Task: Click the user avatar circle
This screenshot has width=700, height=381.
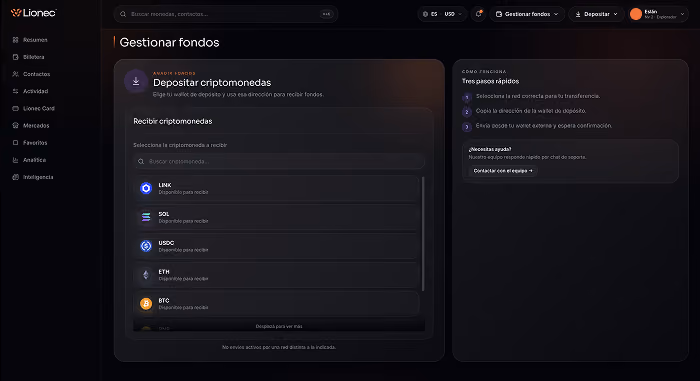Action: point(636,14)
